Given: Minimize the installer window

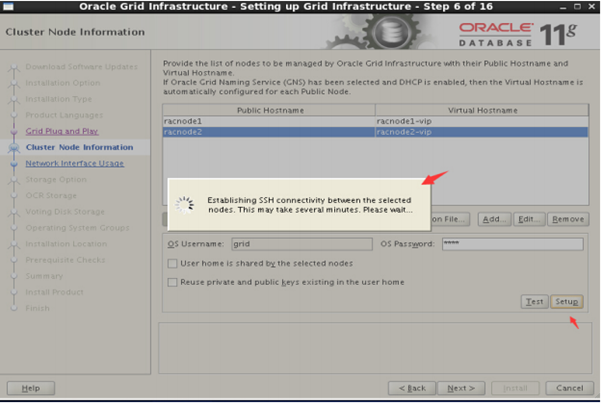Looking at the screenshot, I should (563, 7).
